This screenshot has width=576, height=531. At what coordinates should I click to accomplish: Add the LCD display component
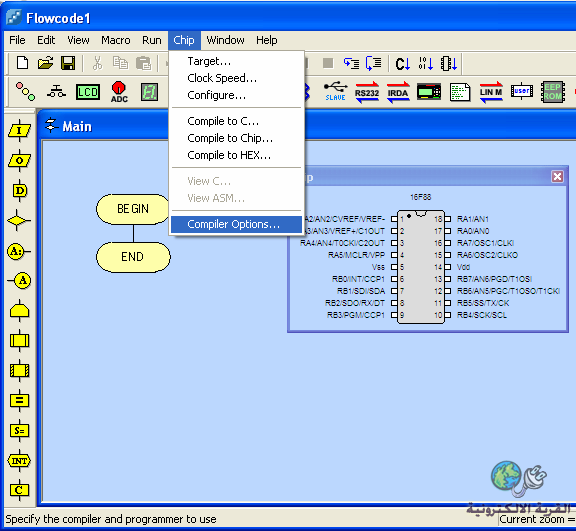click(88, 92)
